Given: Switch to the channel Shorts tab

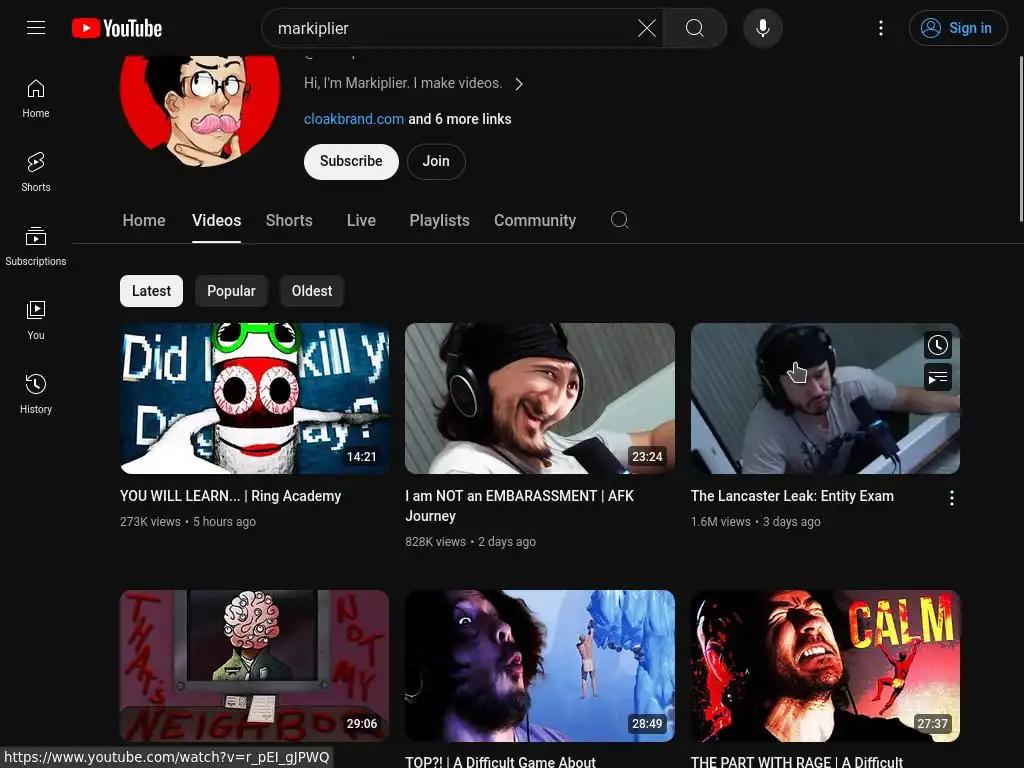Looking at the screenshot, I should [x=289, y=221].
